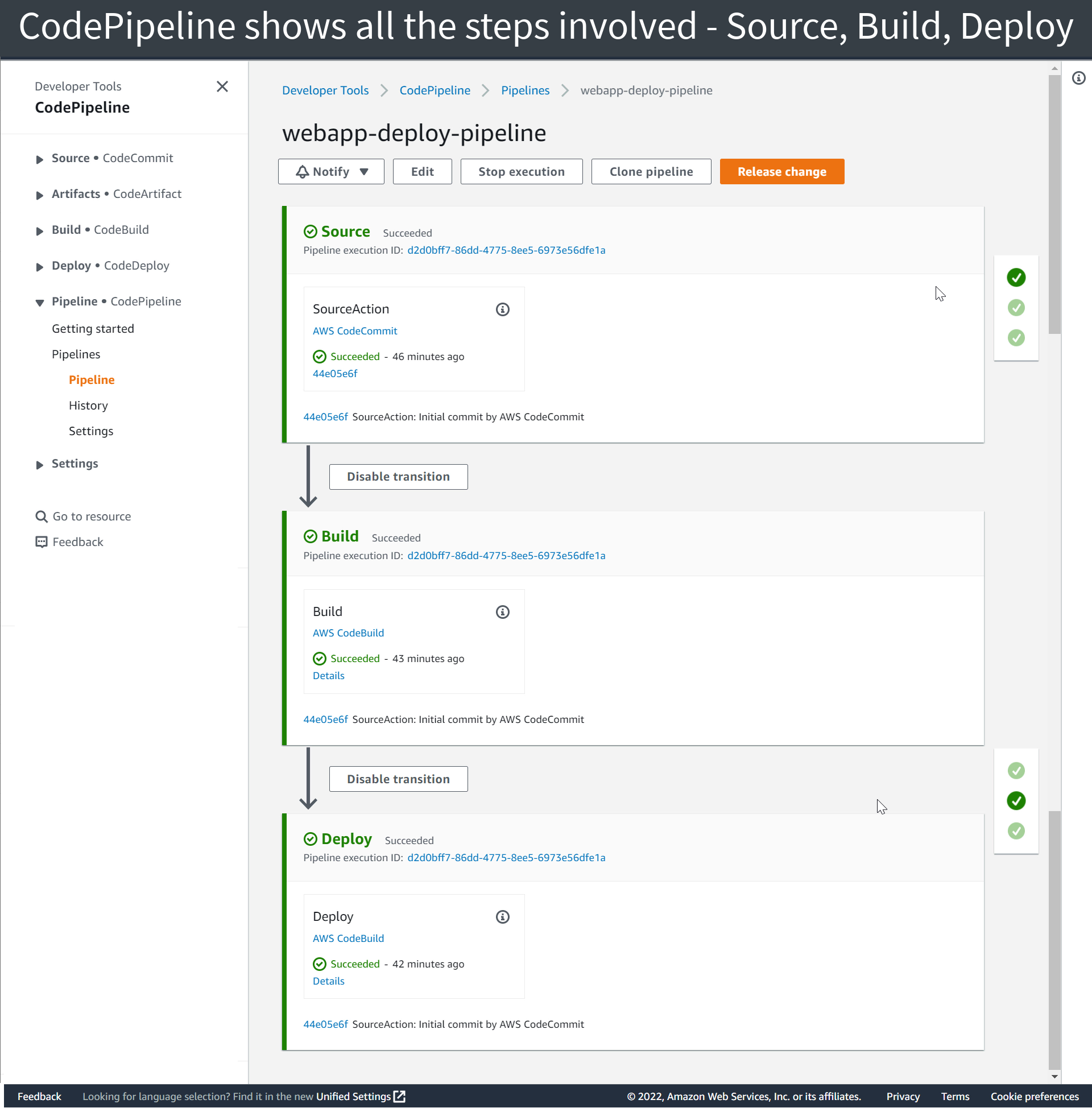Viewport: 1092px width, 1108px height.
Task: Click the info icon in the top-right corner
Action: coord(1078,78)
